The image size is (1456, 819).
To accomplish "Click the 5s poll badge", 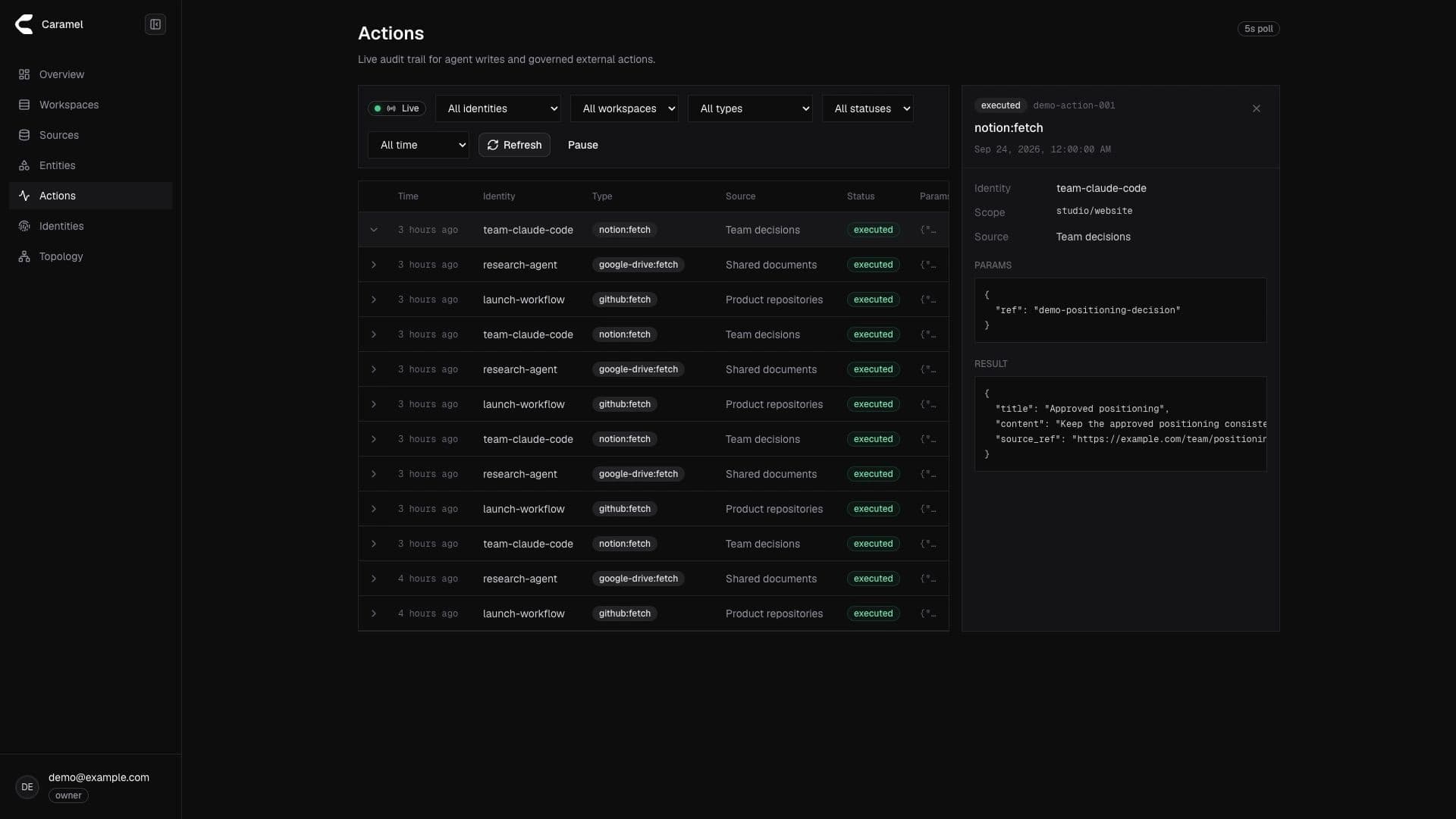I will 1258,29.
